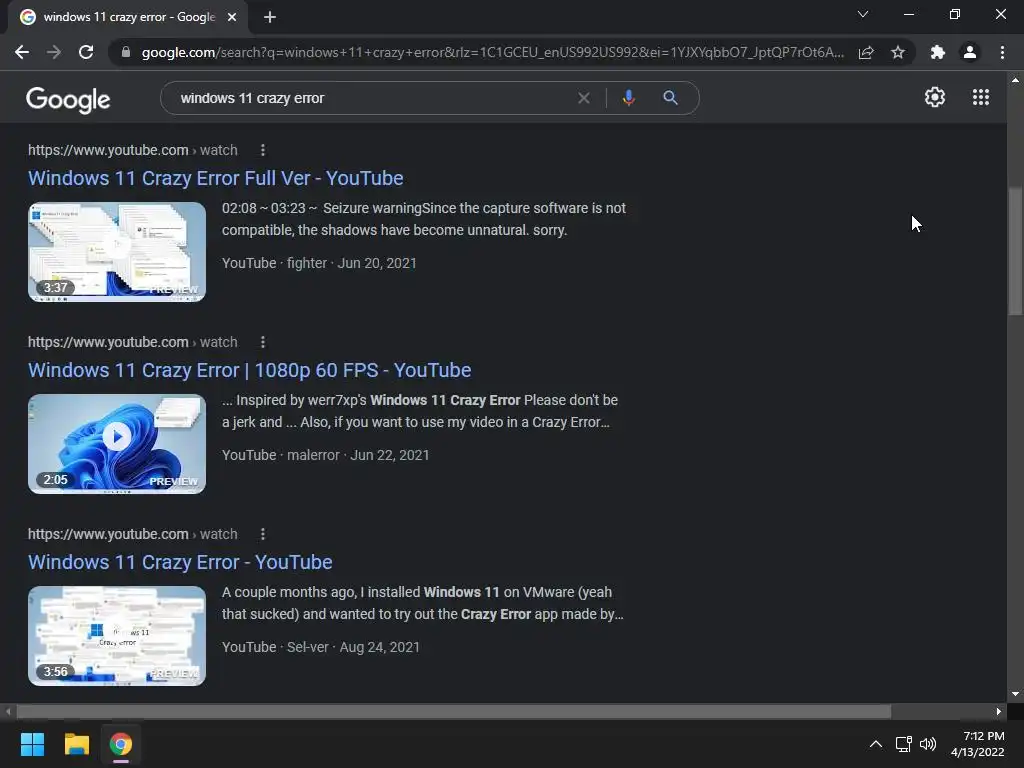Open the Google apps grid
The image size is (1024, 768).
coord(980,97)
